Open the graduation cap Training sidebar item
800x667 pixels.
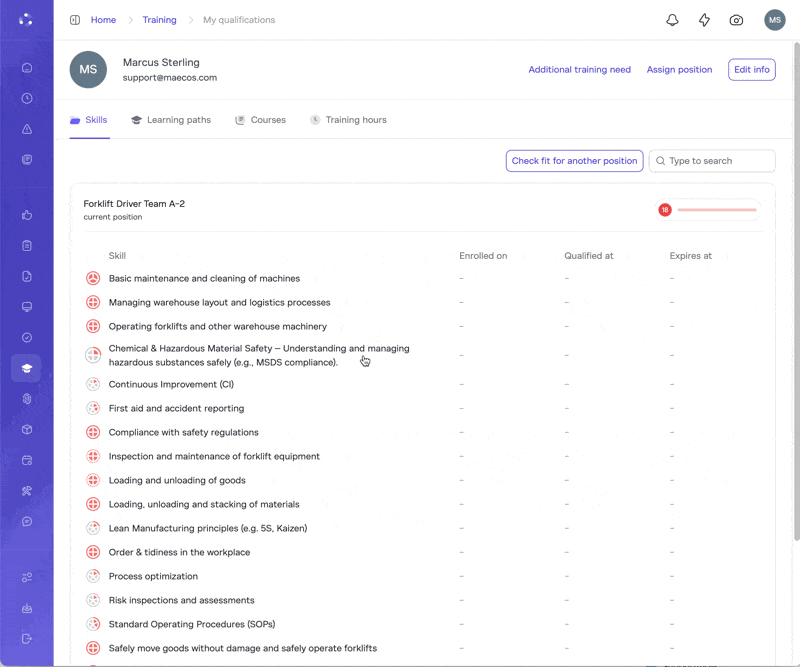27,368
